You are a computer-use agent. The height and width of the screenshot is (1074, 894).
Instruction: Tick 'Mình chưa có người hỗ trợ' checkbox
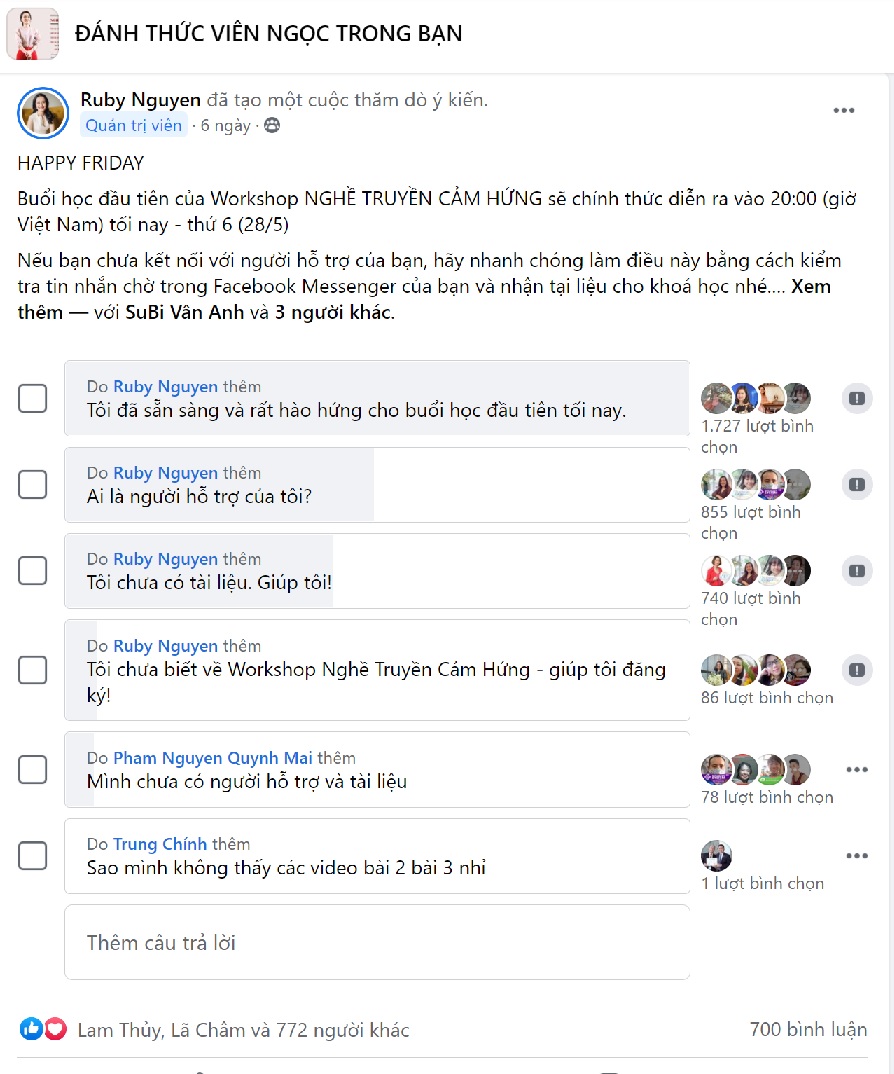point(33,770)
